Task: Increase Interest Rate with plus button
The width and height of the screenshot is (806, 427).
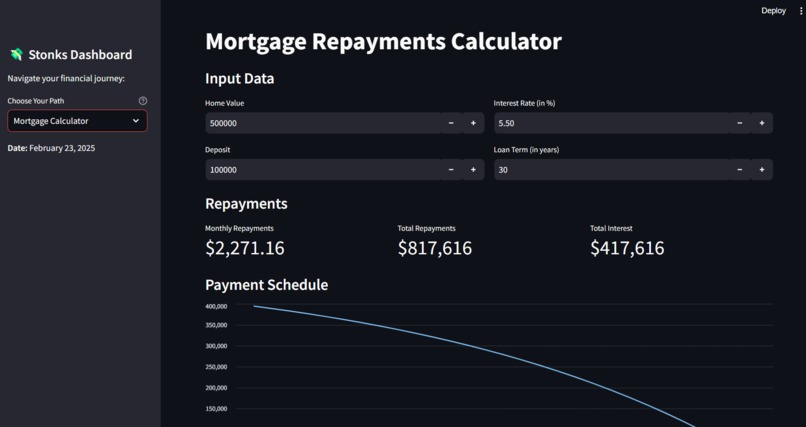Action: pos(762,123)
